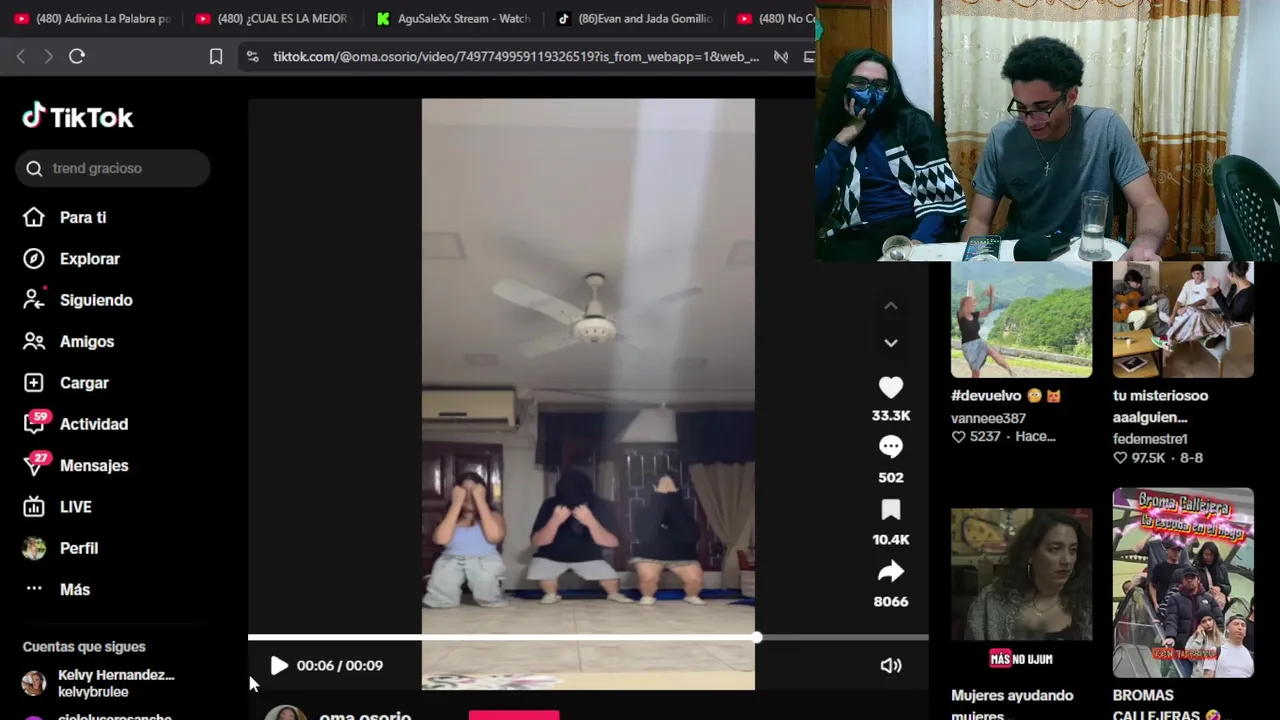
Task: Click the Mensajes icon with 27 badge
Action: [35, 464]
